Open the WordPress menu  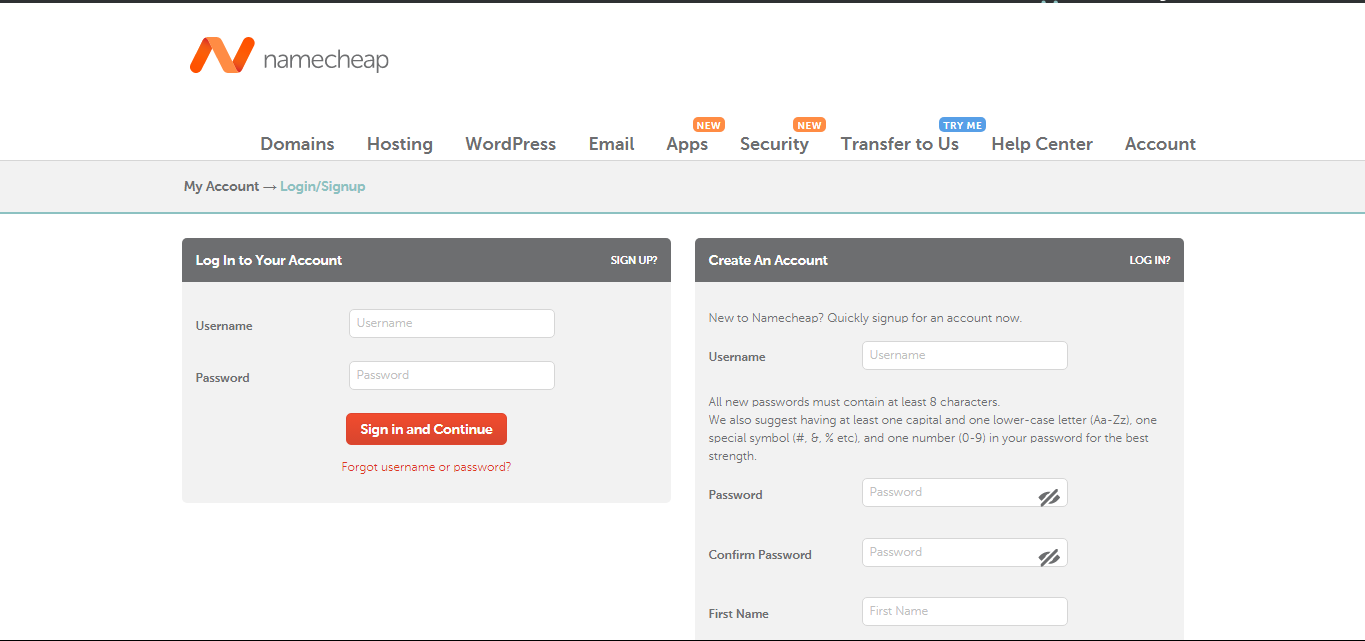click(511, 144)
